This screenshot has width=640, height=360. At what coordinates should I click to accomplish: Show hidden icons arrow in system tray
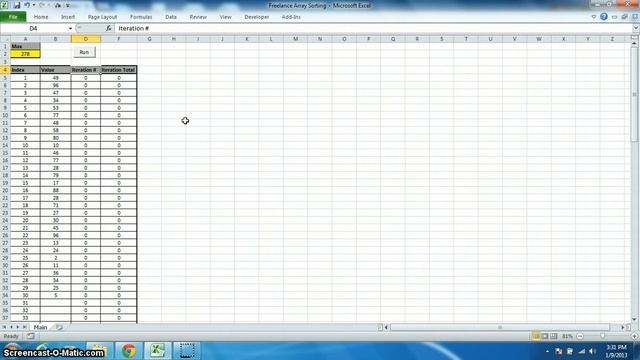point(547,351)
